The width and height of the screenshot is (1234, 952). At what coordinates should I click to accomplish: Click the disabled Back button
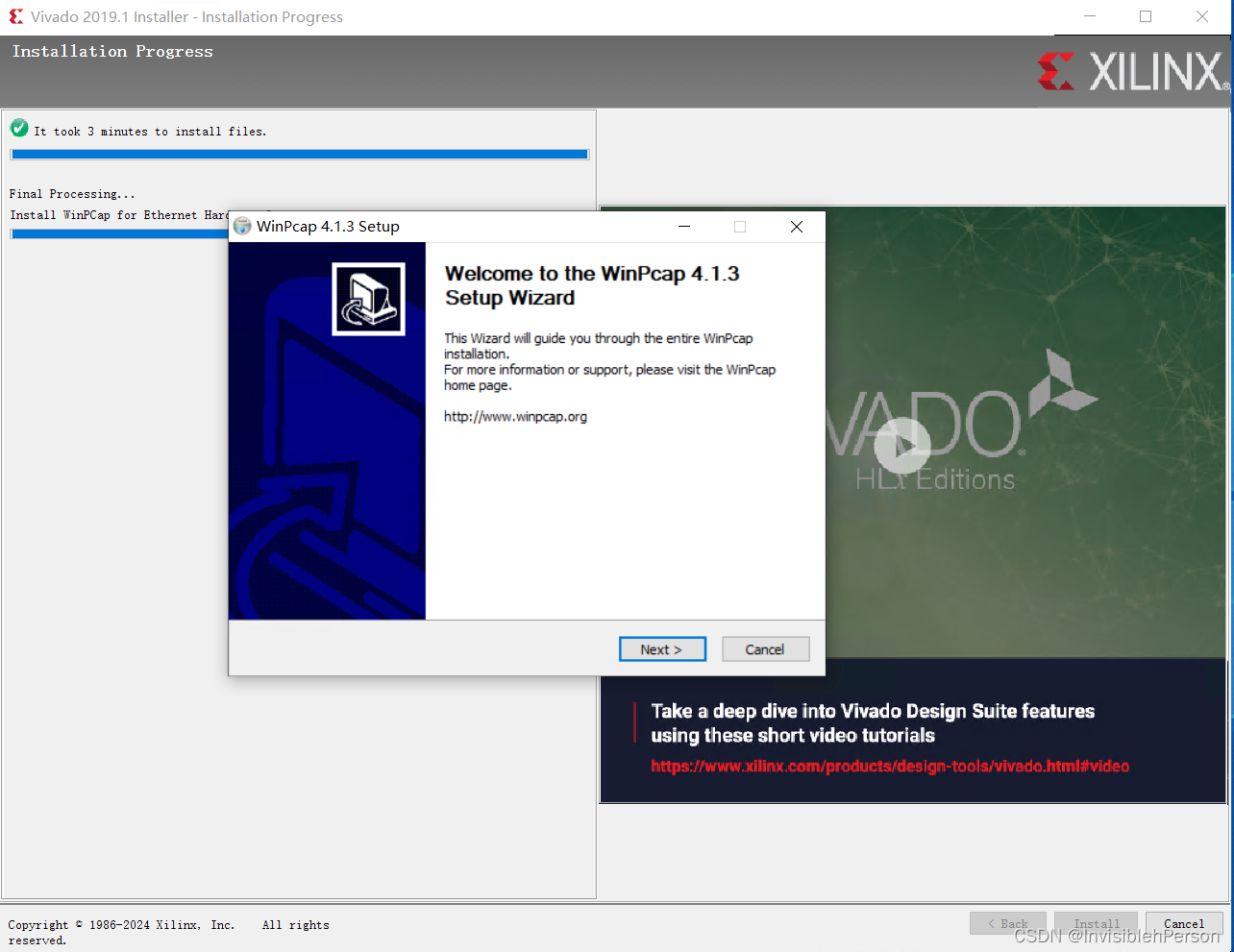click(x=1007, y=924)
